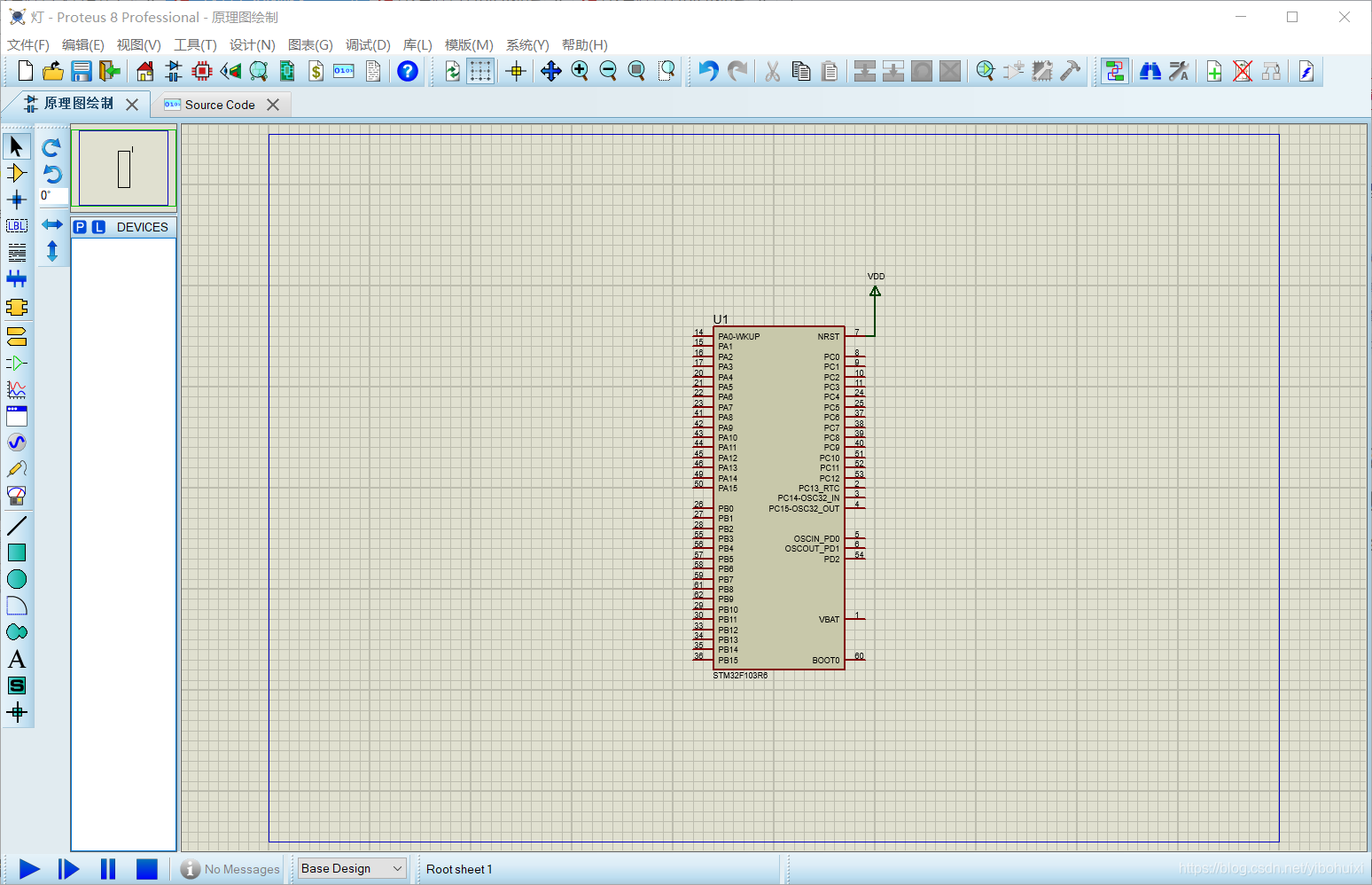
Task: Select the bus mode tool
Action: pos(17,279)
